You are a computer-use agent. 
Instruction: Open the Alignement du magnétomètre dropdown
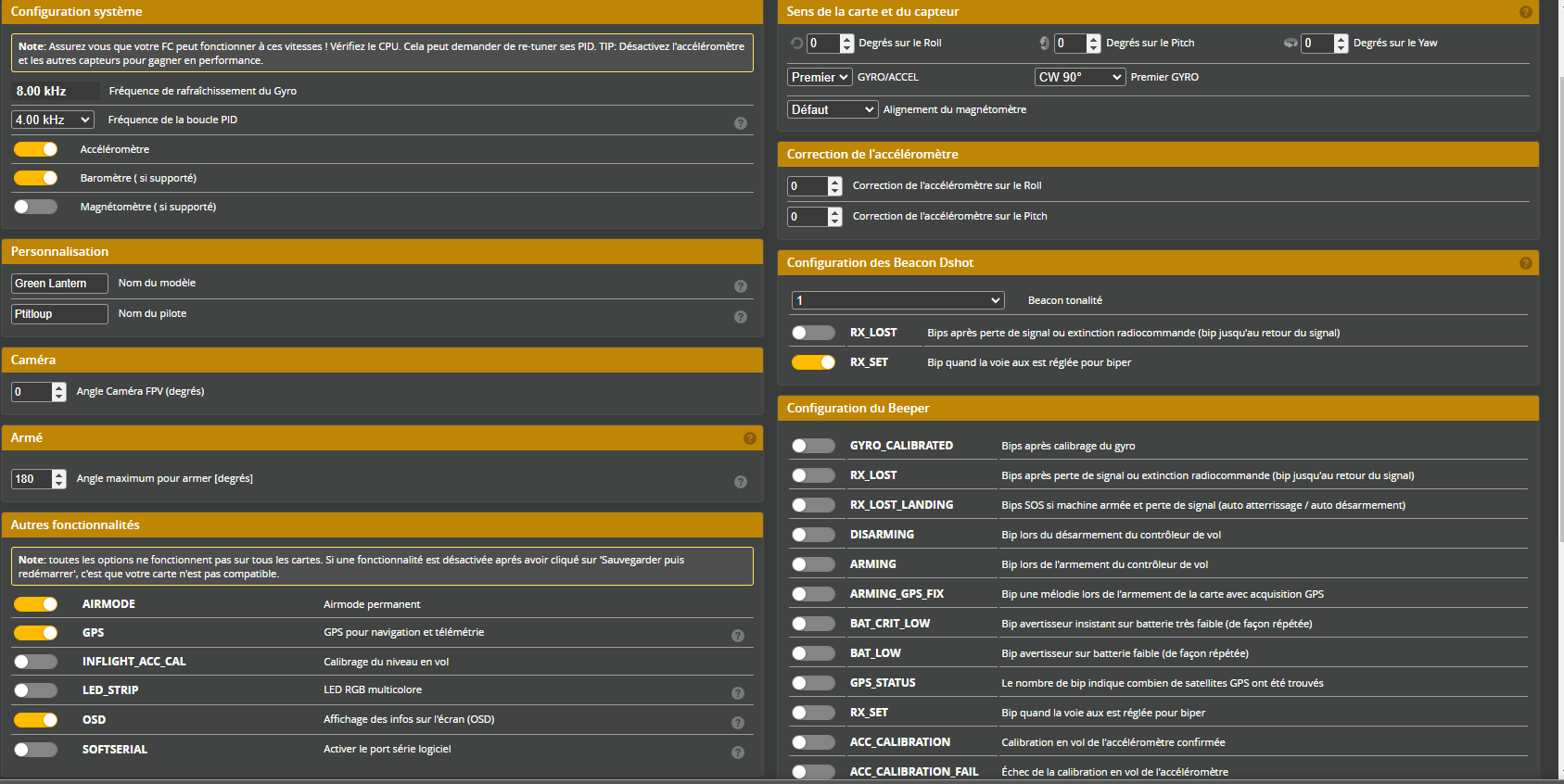coord(832,109)
